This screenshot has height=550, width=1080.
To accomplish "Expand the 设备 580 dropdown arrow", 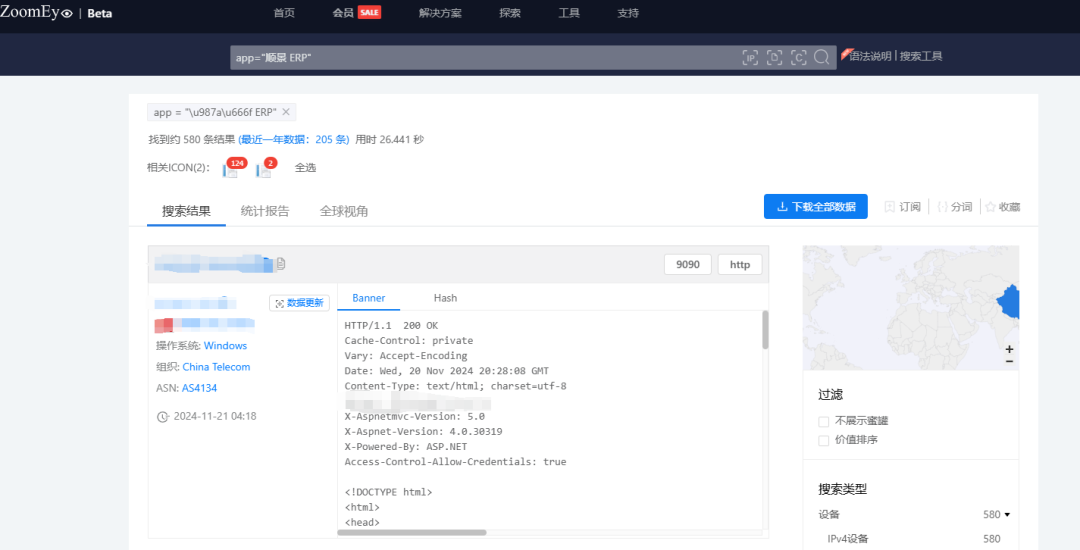I will (x=1007, y=515).
